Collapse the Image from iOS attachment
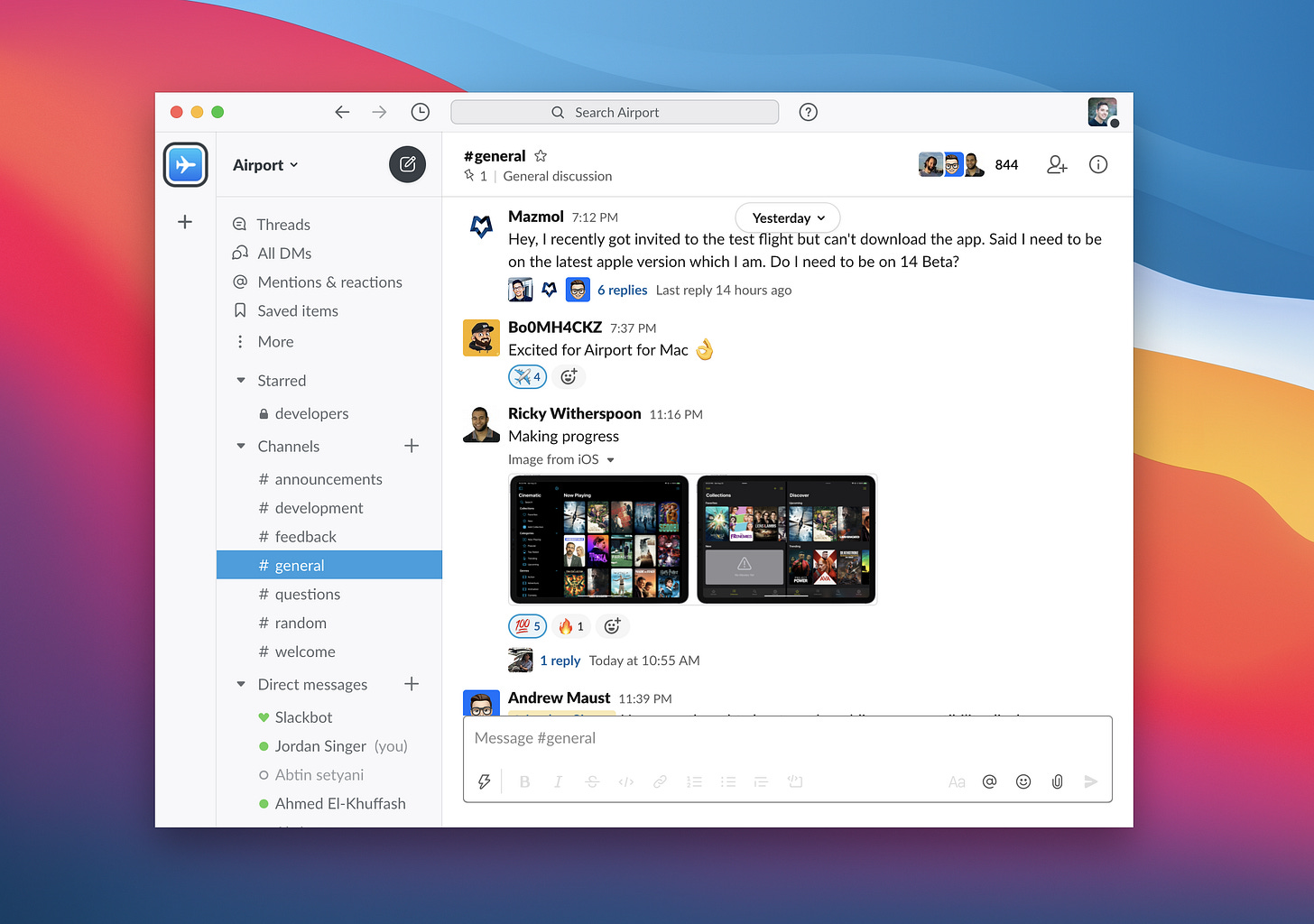The width and height of the screenshot is (1314, 924). pos(611,460)
